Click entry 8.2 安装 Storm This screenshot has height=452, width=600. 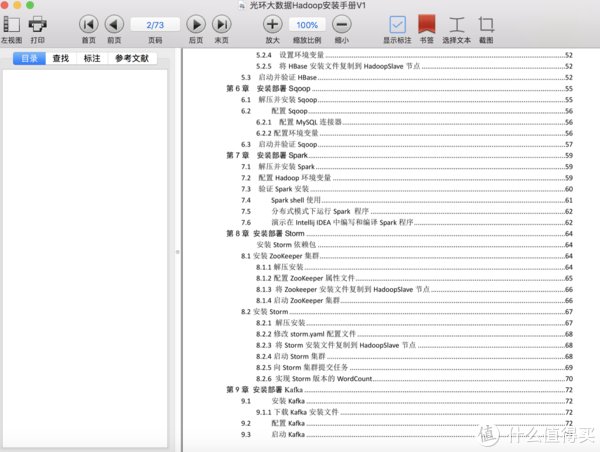click(407, 312)
